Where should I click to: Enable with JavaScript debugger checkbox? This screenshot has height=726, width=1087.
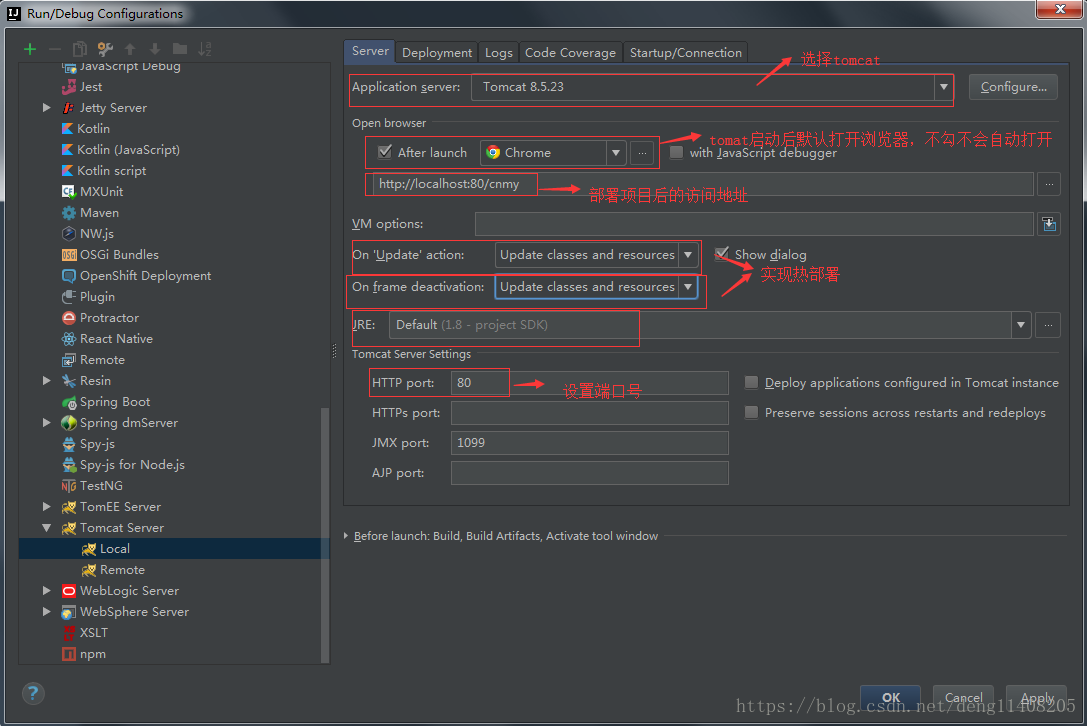coord(677,152)
